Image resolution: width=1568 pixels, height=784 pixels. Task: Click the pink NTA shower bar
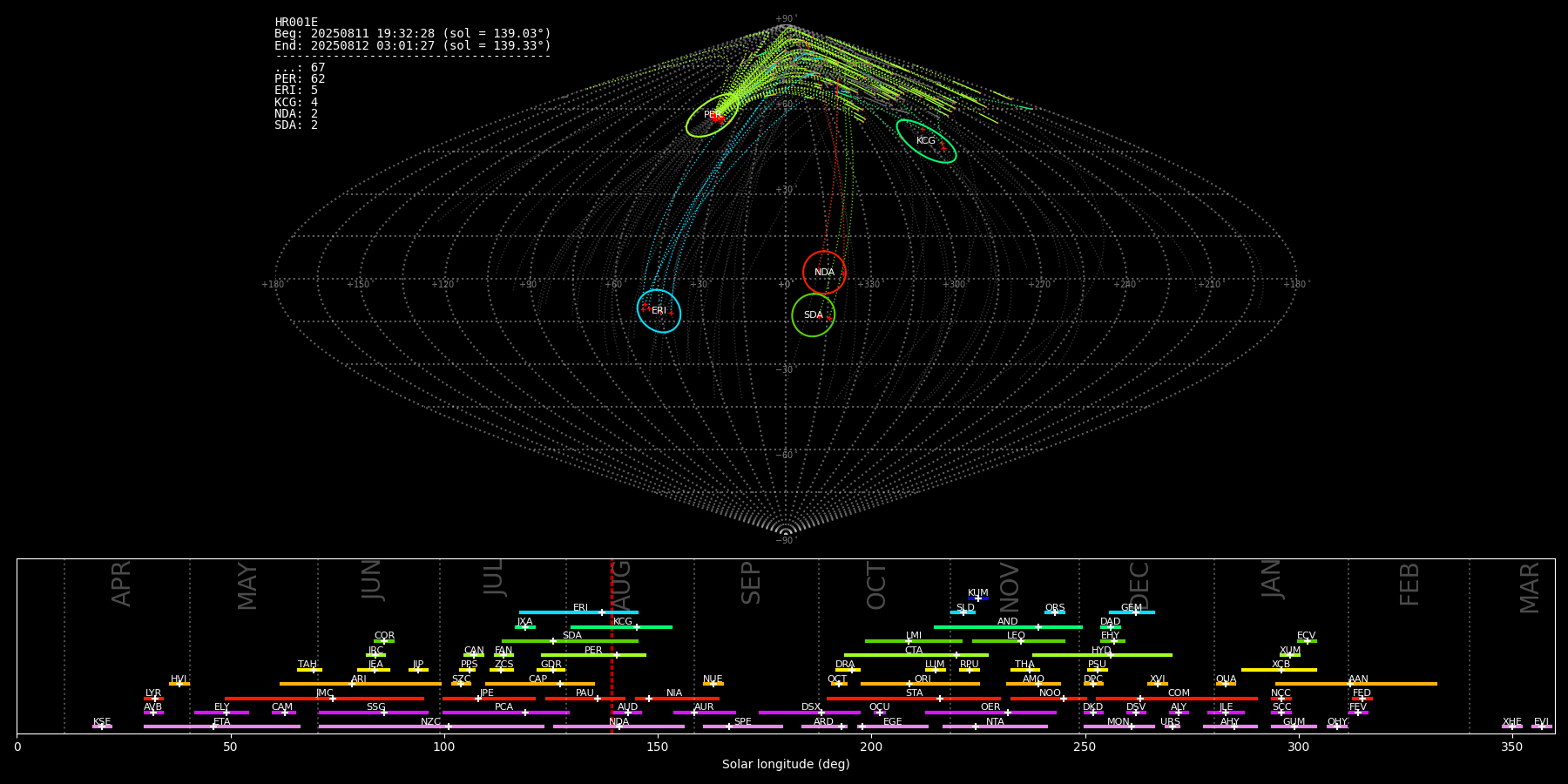coord(995,727)
